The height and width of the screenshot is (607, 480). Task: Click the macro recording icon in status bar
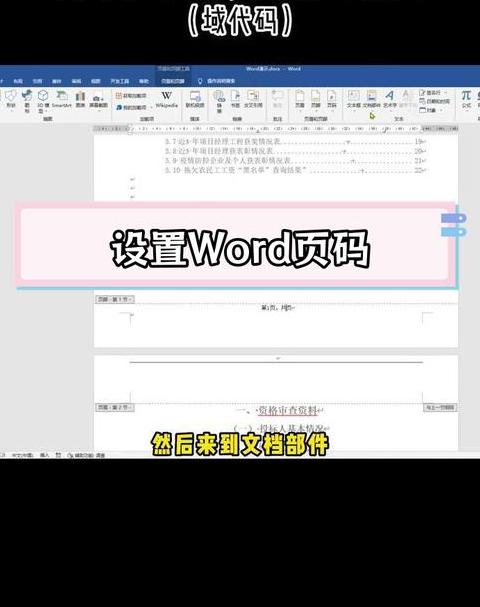pyautogui.click(x=58, y=455)
